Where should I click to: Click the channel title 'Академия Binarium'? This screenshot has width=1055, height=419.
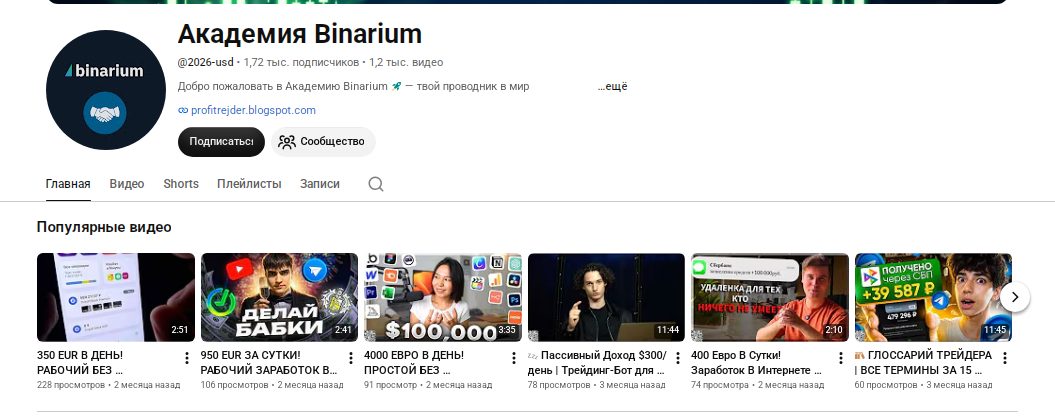[299, 34]
